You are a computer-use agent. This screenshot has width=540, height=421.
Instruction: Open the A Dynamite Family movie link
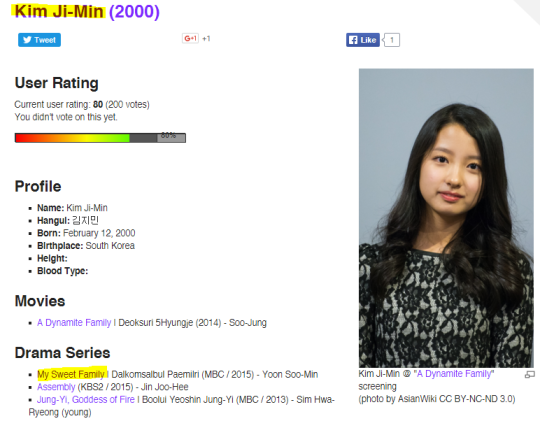(x=74, y=323)
